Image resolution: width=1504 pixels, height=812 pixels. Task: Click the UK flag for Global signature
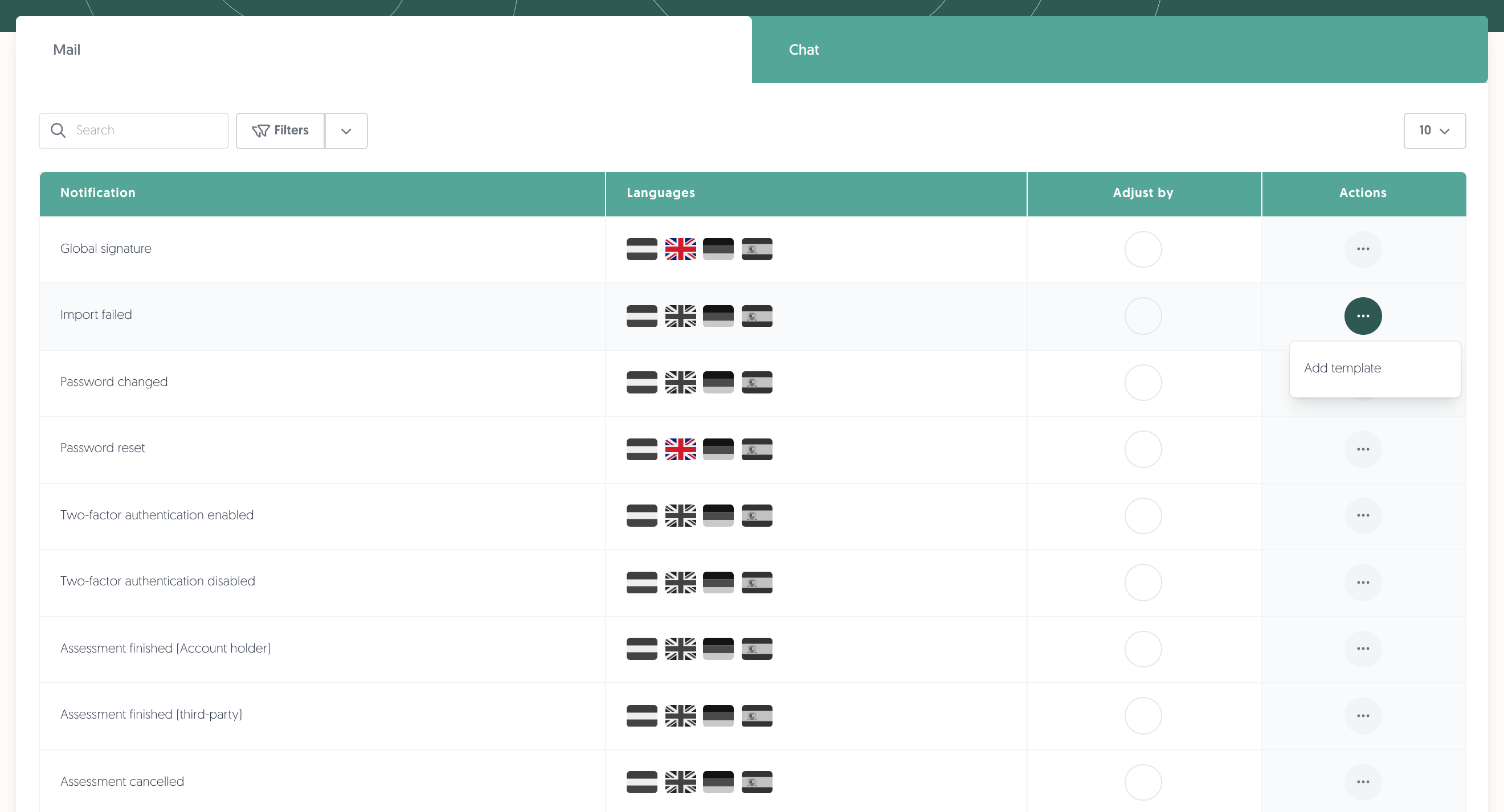(680, 249)
